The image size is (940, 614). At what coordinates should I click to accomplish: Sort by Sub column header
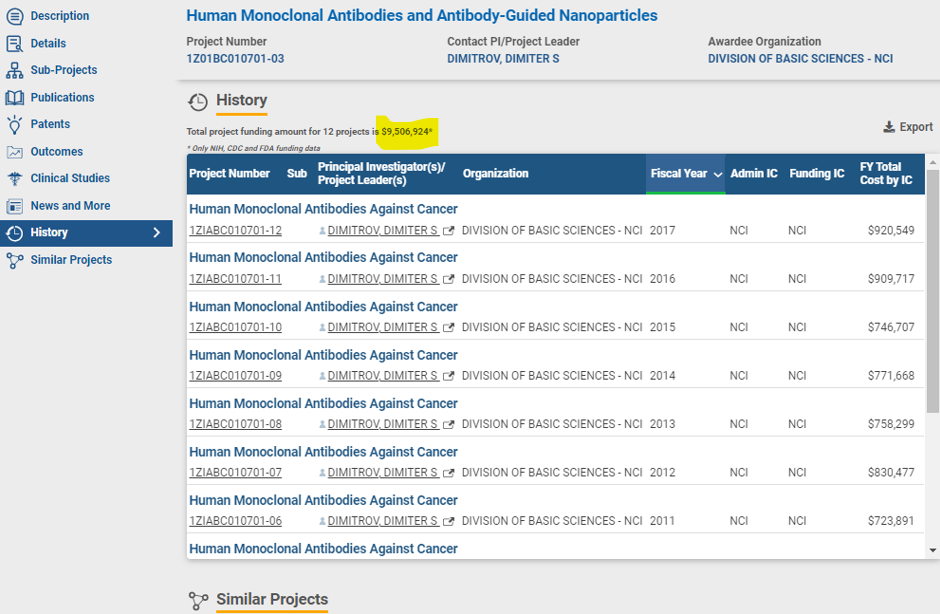tap(297, 173)
